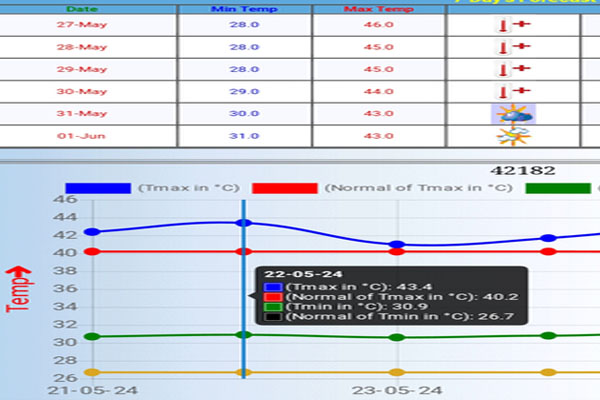Click the green Tmin point on 21-05-24

(92, 336)
